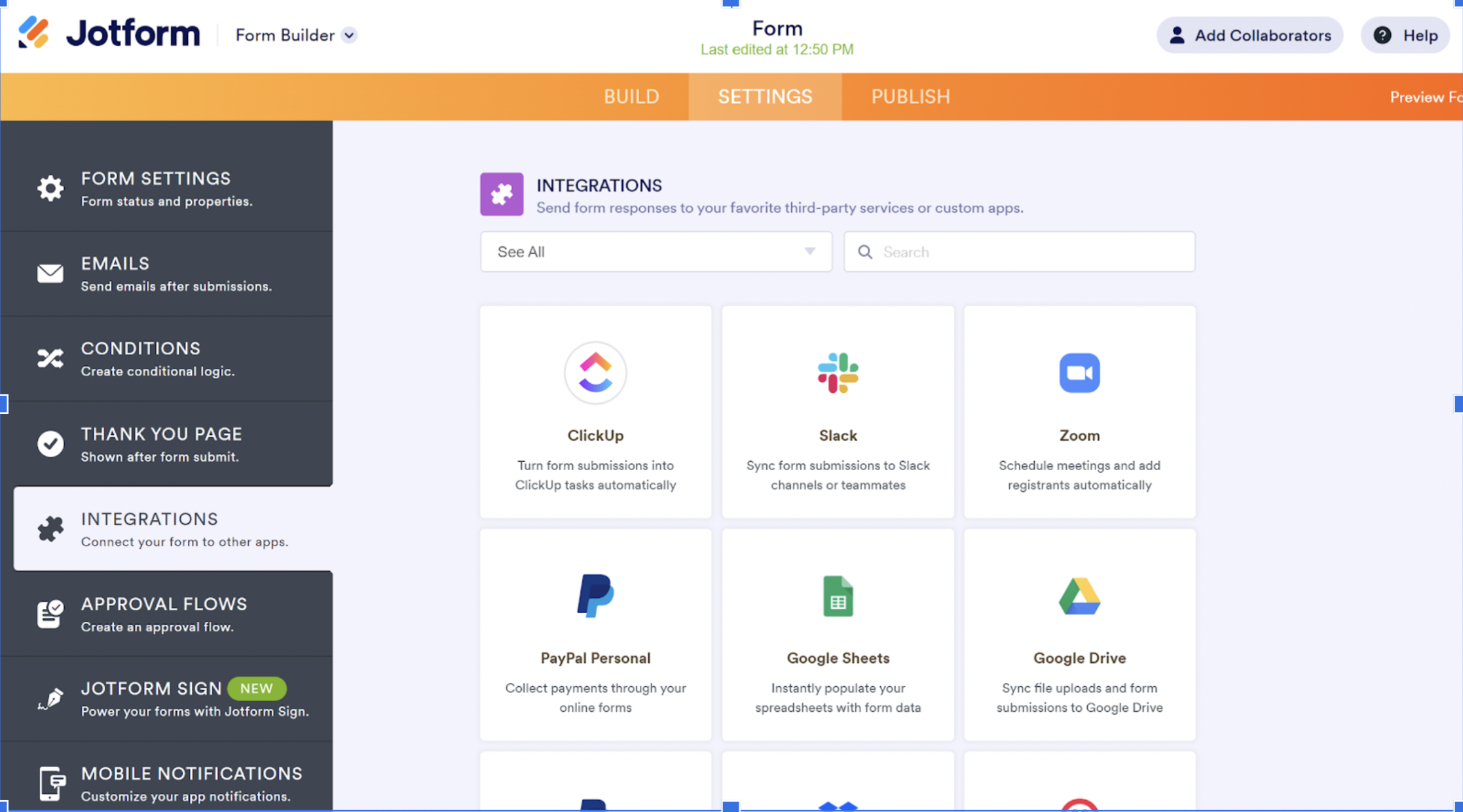Click the Jotform logo
The width and height of the screenshot is (1463, 812).
tap(109, 33)
